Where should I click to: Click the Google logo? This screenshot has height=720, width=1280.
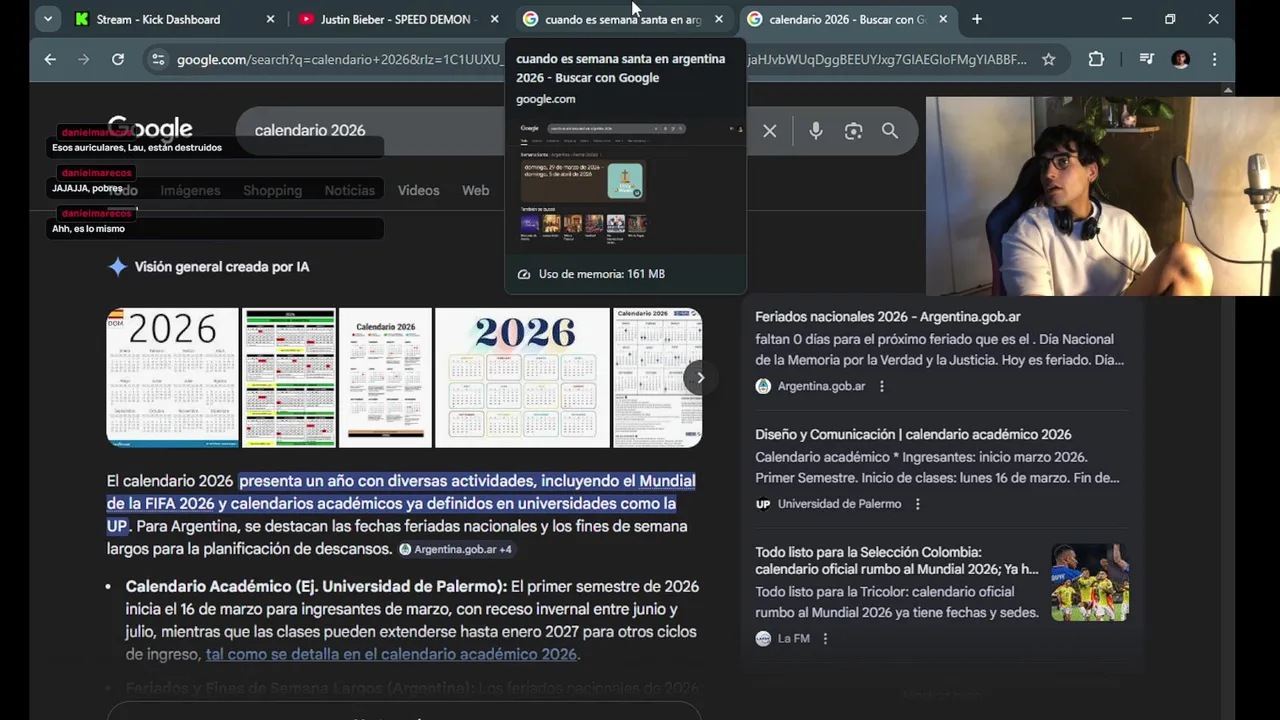pos(150,130)
